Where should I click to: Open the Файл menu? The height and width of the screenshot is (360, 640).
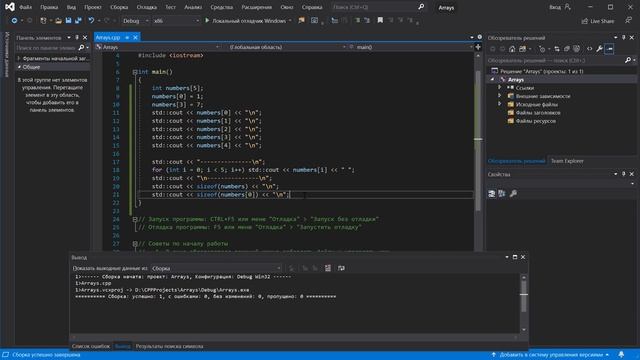coord(25,7)
